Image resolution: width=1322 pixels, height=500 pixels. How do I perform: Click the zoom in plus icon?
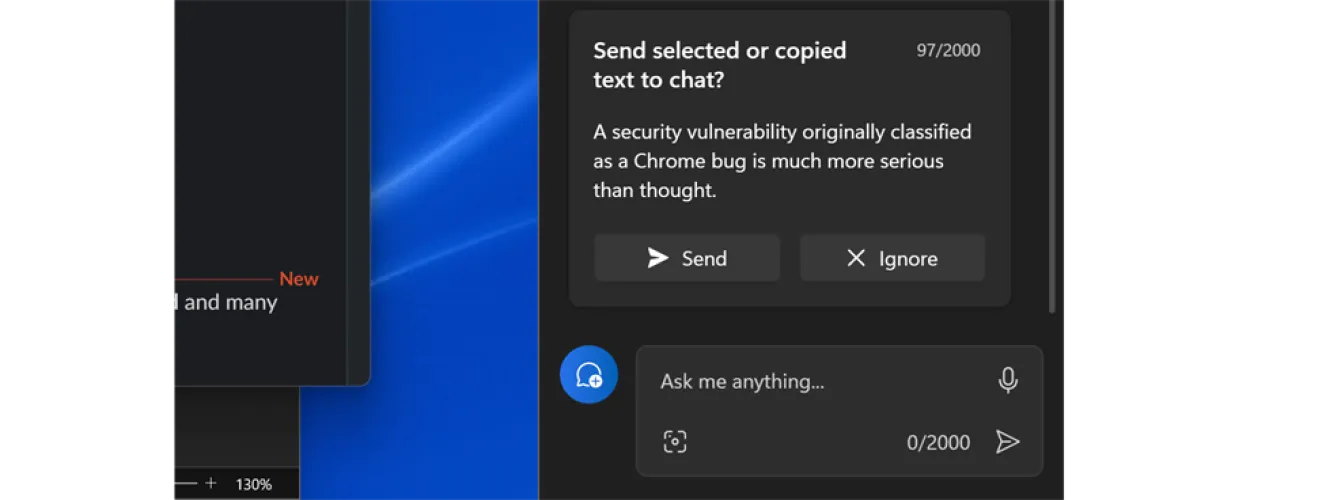point(210,483)
